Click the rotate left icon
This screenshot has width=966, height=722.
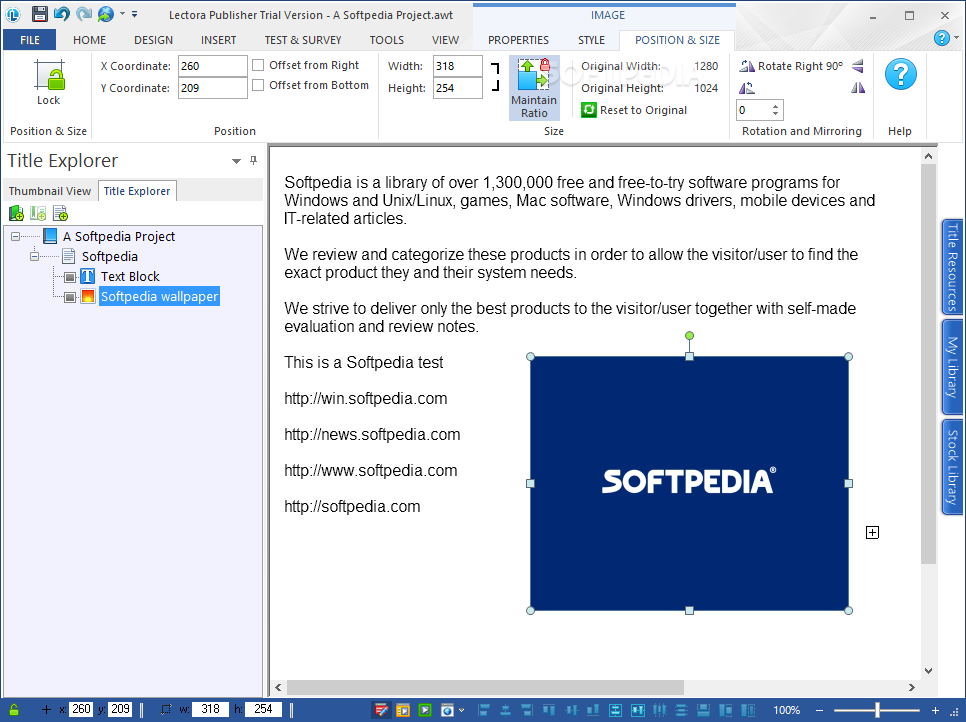tap(747, 88)
